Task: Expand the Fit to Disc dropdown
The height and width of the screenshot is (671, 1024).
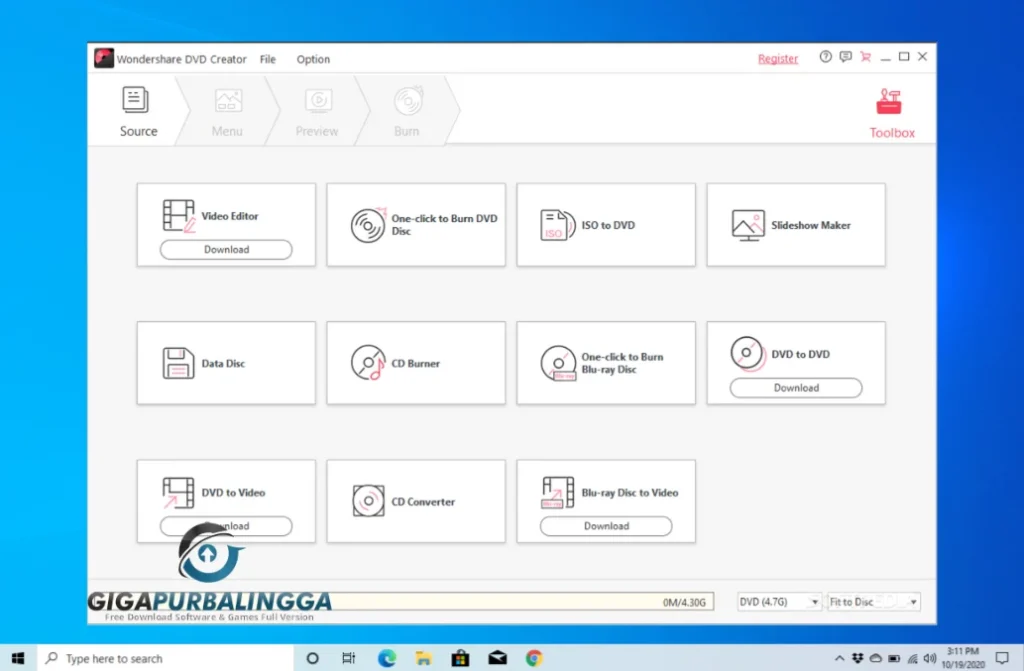Action: (872, 601)
